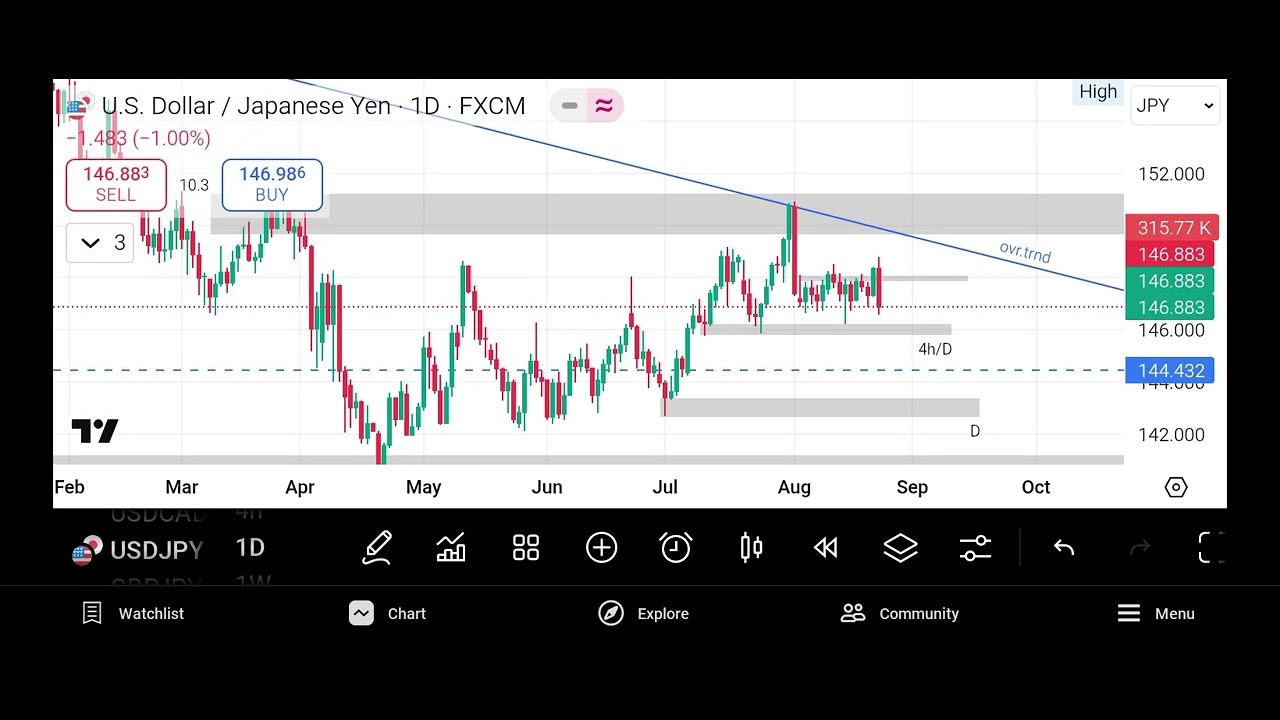Tap the gray dash market status pill
The image size is (1280, 720).
569,106
